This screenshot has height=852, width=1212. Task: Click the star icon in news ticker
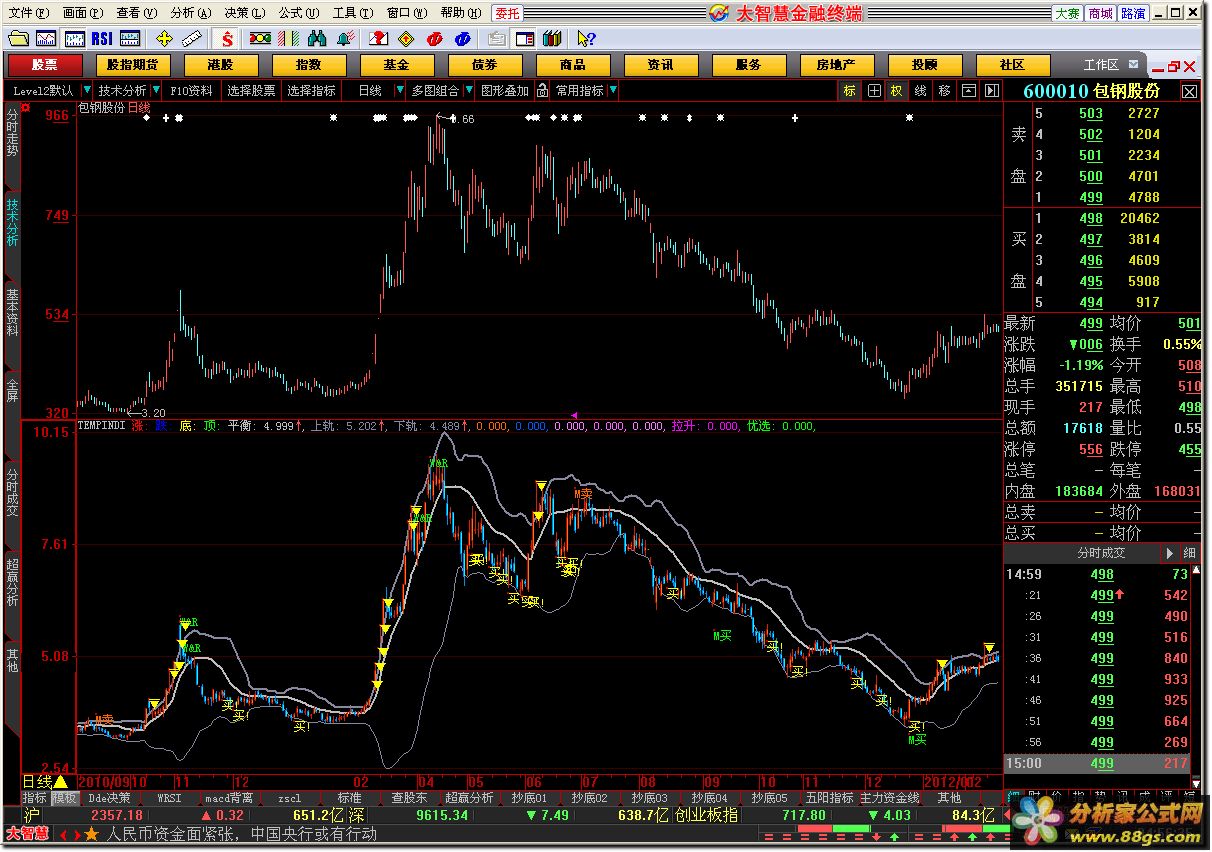point(92,834)
